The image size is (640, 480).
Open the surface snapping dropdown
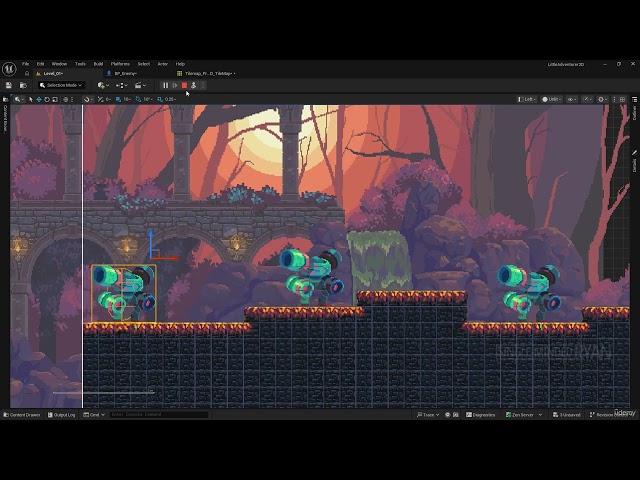pos(87,99)
